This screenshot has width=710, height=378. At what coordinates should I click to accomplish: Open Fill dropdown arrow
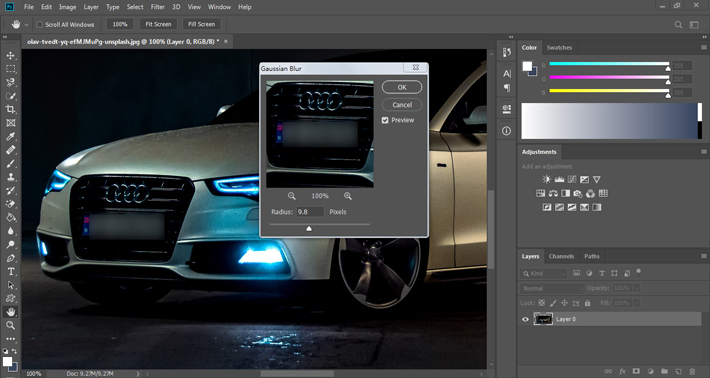click(637, 303)
